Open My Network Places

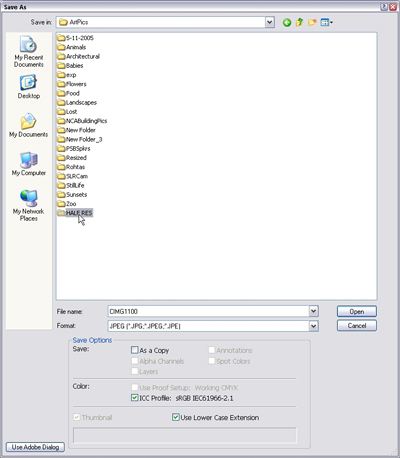pos(29,206)
